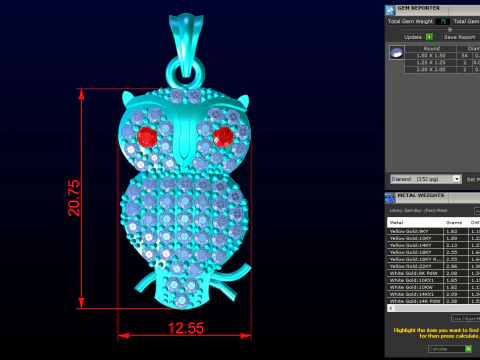Image resolution: width=480 pixels, height=360 pixels.
Task: Click the gem count cell showing 54
Action: pos(465,56)
